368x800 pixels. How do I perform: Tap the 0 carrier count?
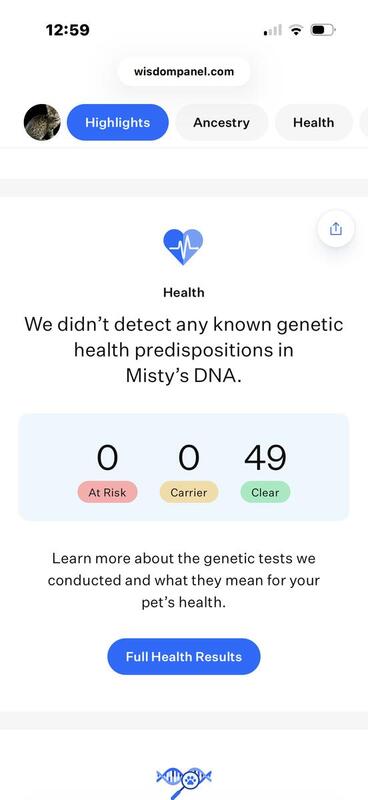coord(189,458)
